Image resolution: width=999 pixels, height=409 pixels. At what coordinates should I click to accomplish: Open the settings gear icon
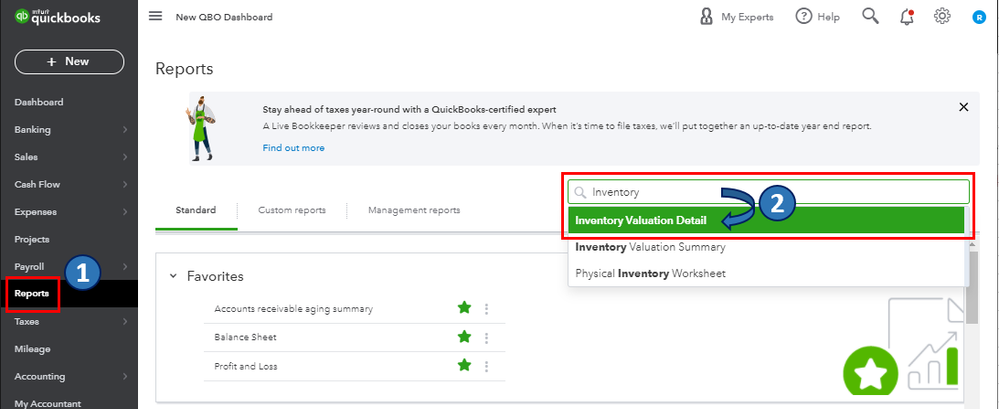941,16
